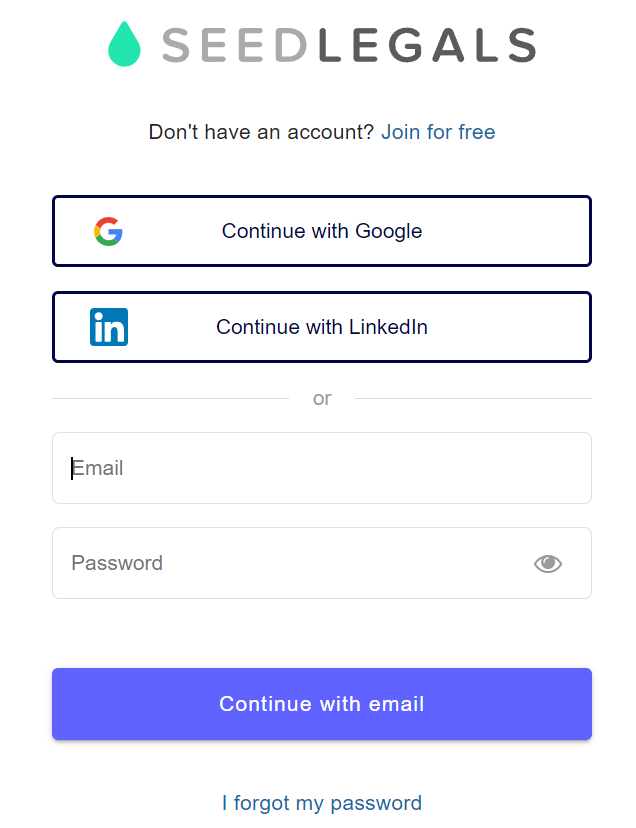The height and width of the screenshot is (828, 636).
Task: Sign in via "Continue with LinkedIn" button
Action: (x=322, y=327)
